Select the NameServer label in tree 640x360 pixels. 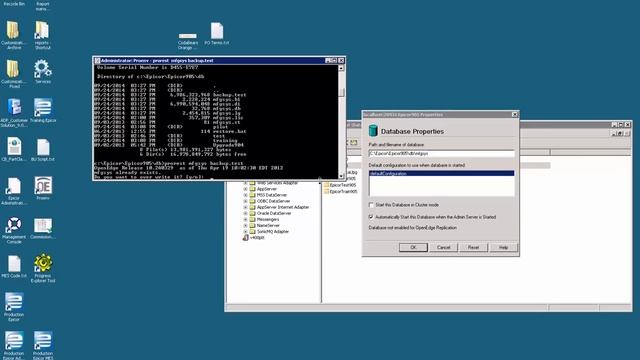[x=268, y=225]
